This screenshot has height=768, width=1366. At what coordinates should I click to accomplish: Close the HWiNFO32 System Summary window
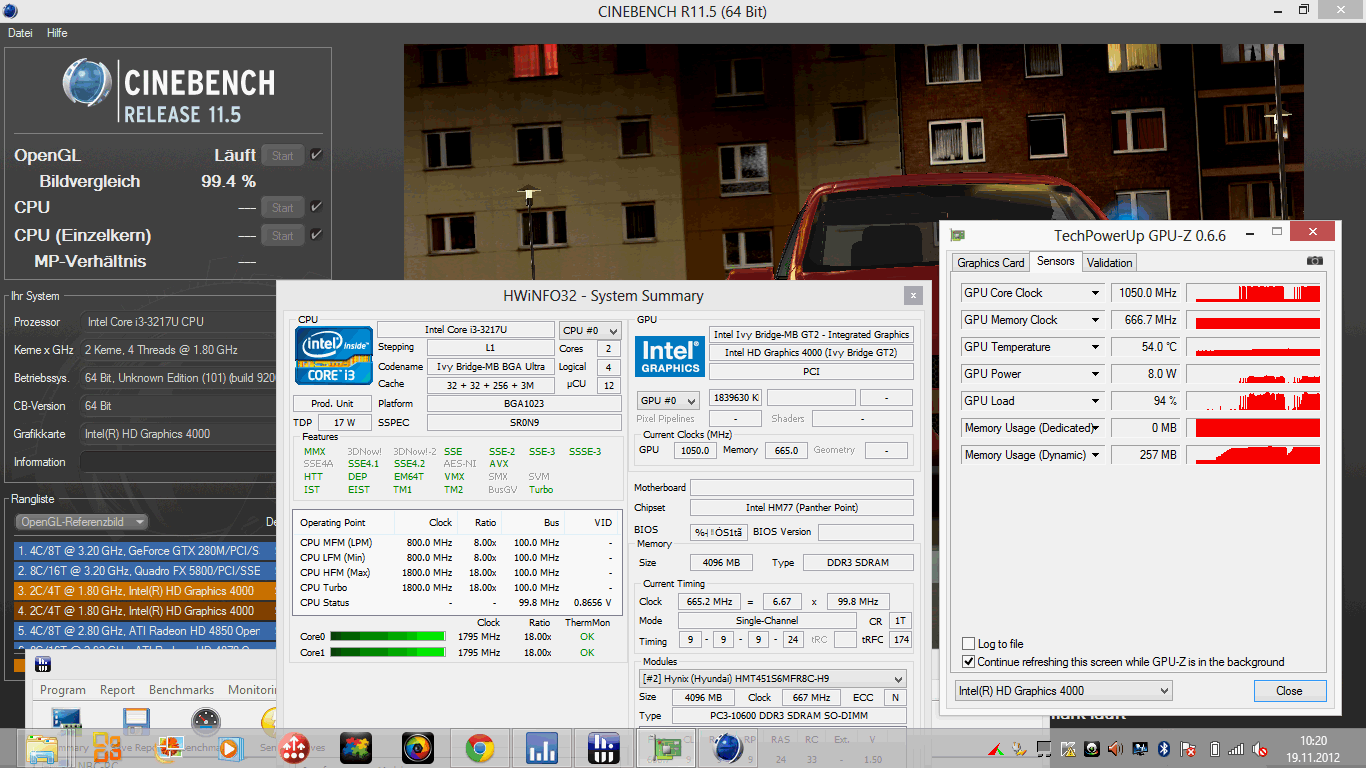point(913,295)
